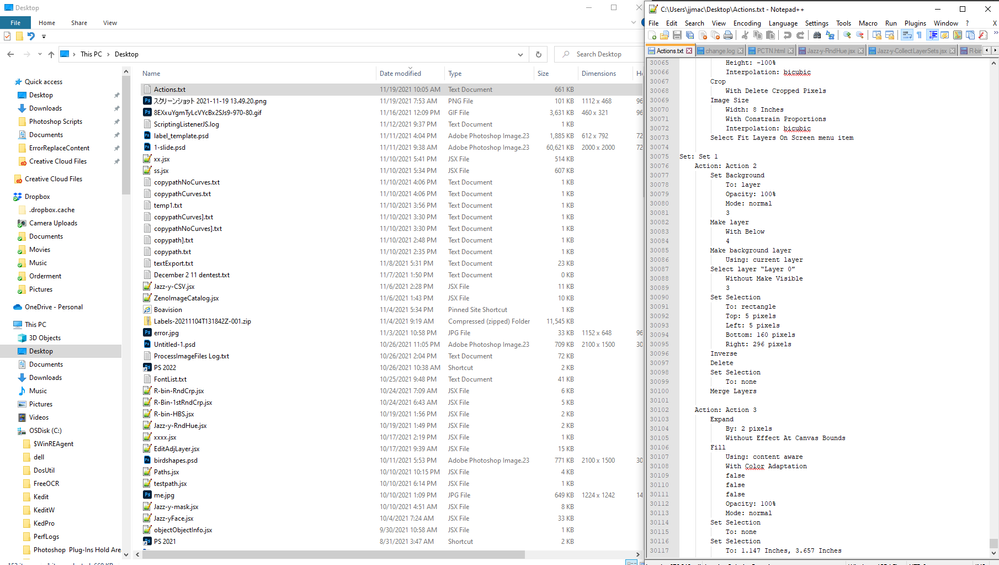Click Close All icon in Notepad++ toolbar
Viewport: 999px width, 565px height.
(715, 35)
